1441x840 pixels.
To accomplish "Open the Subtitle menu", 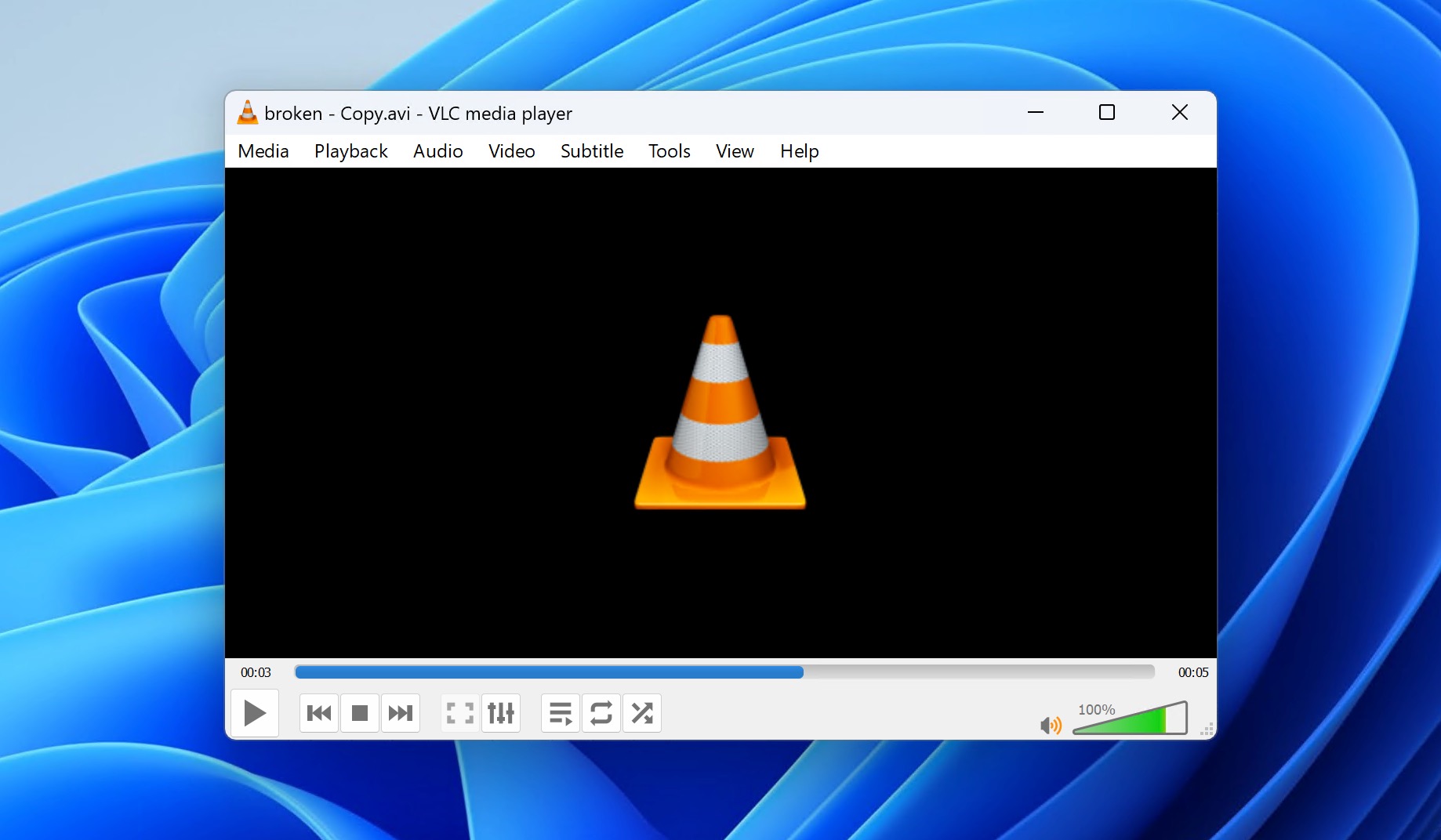I will click(592, 151).
